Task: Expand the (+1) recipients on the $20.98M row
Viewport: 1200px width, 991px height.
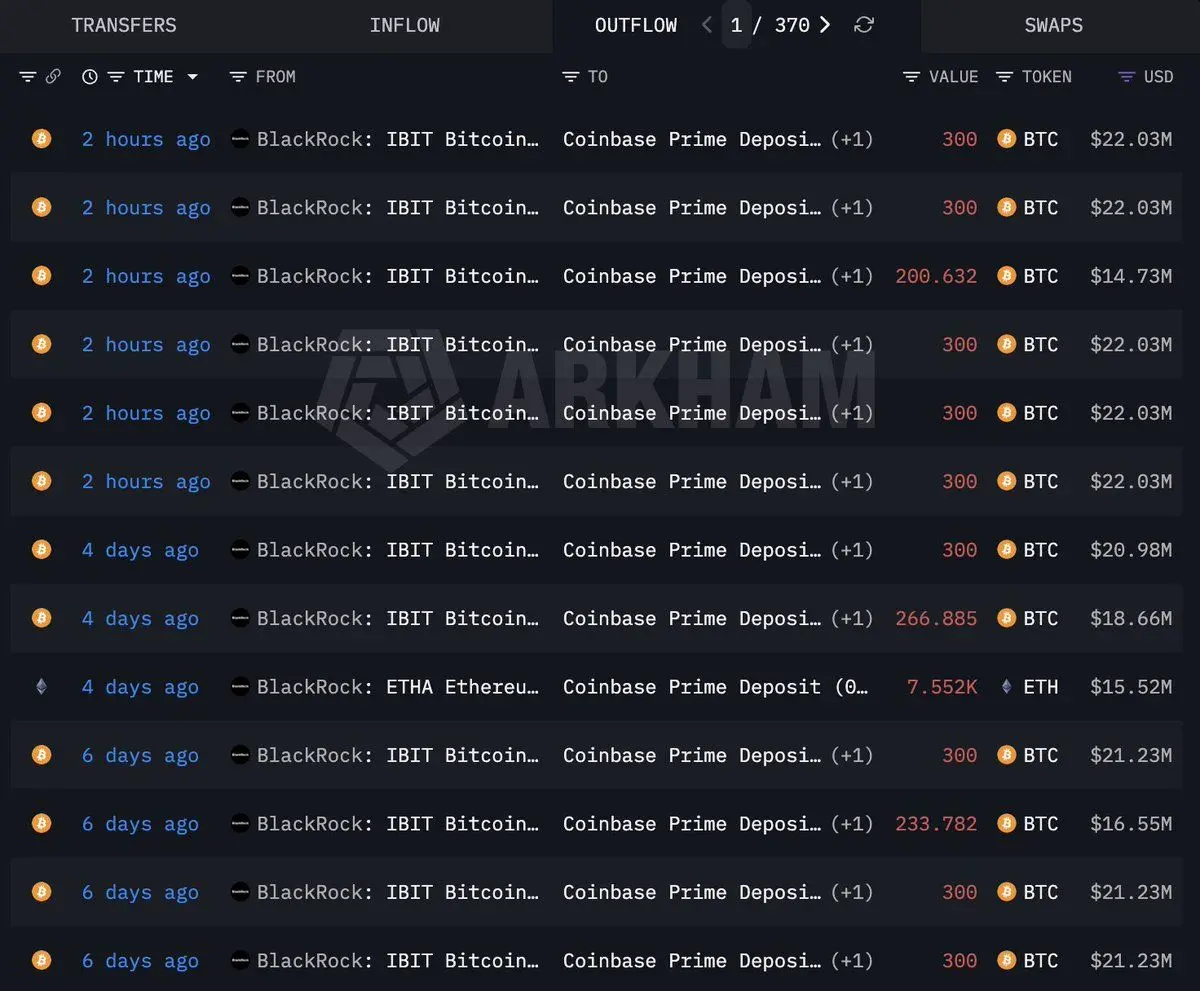Action: [x=852, y=551]
